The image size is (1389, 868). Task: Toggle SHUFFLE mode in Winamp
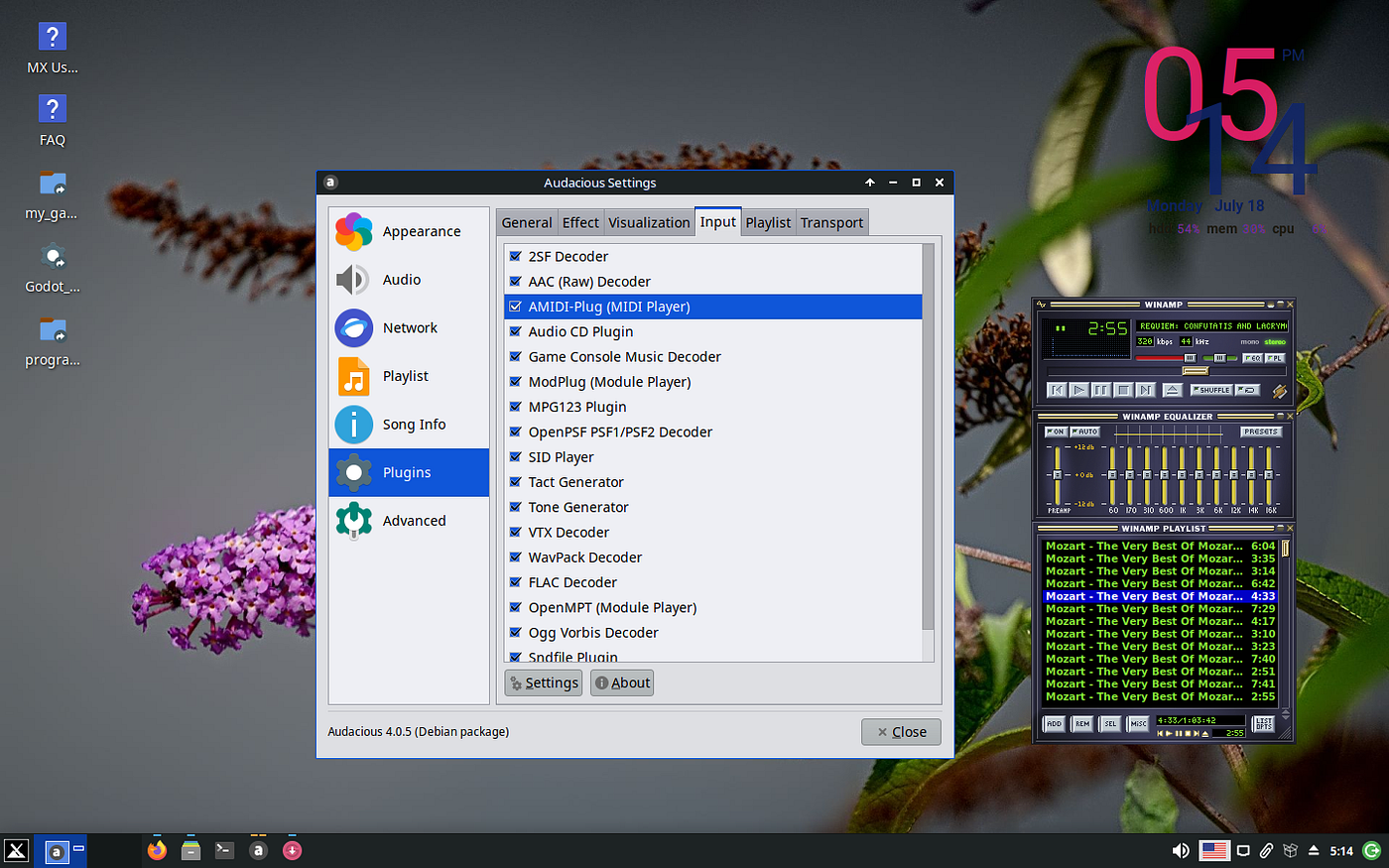(1211, 390)
